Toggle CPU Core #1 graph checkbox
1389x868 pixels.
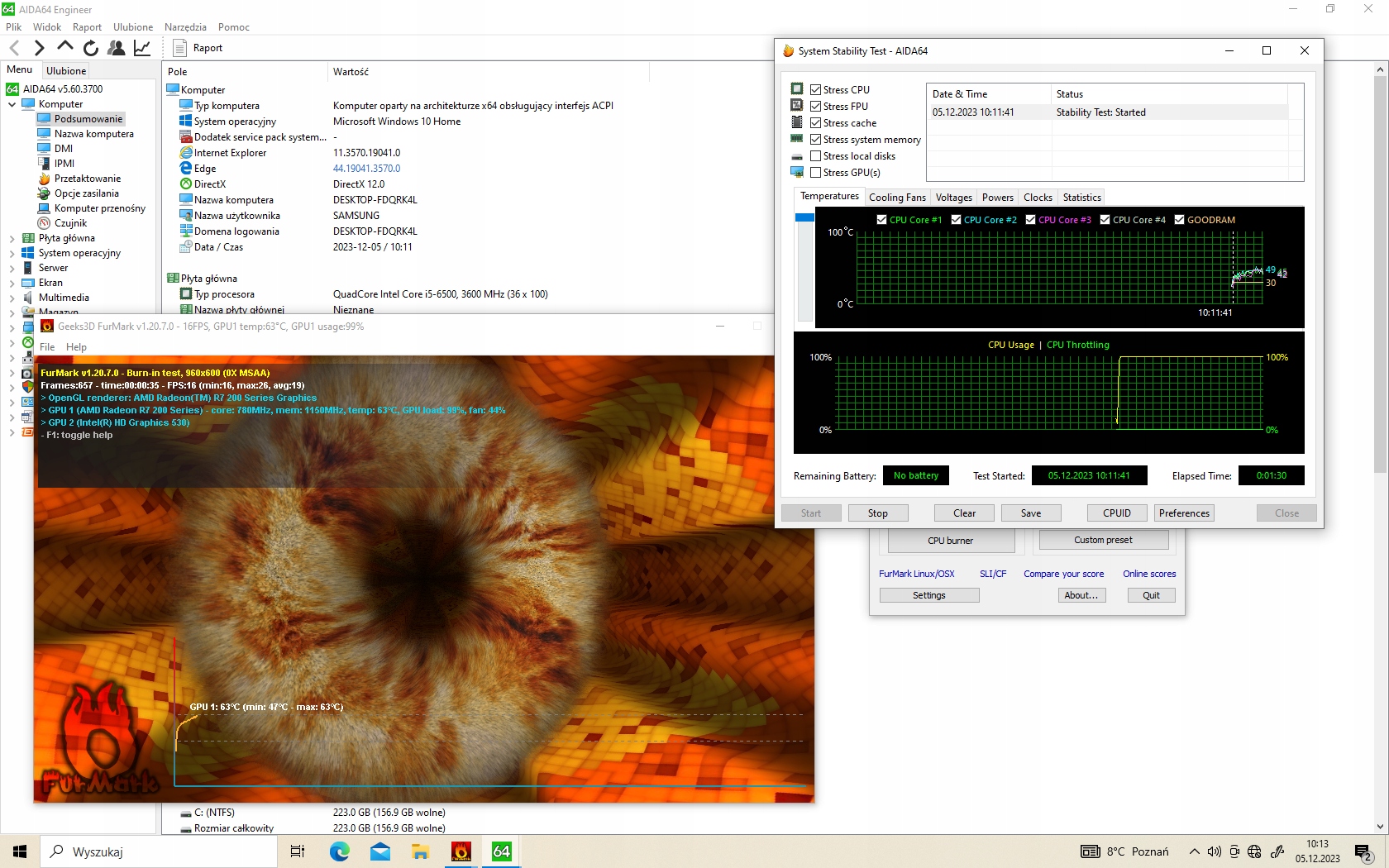881,220
